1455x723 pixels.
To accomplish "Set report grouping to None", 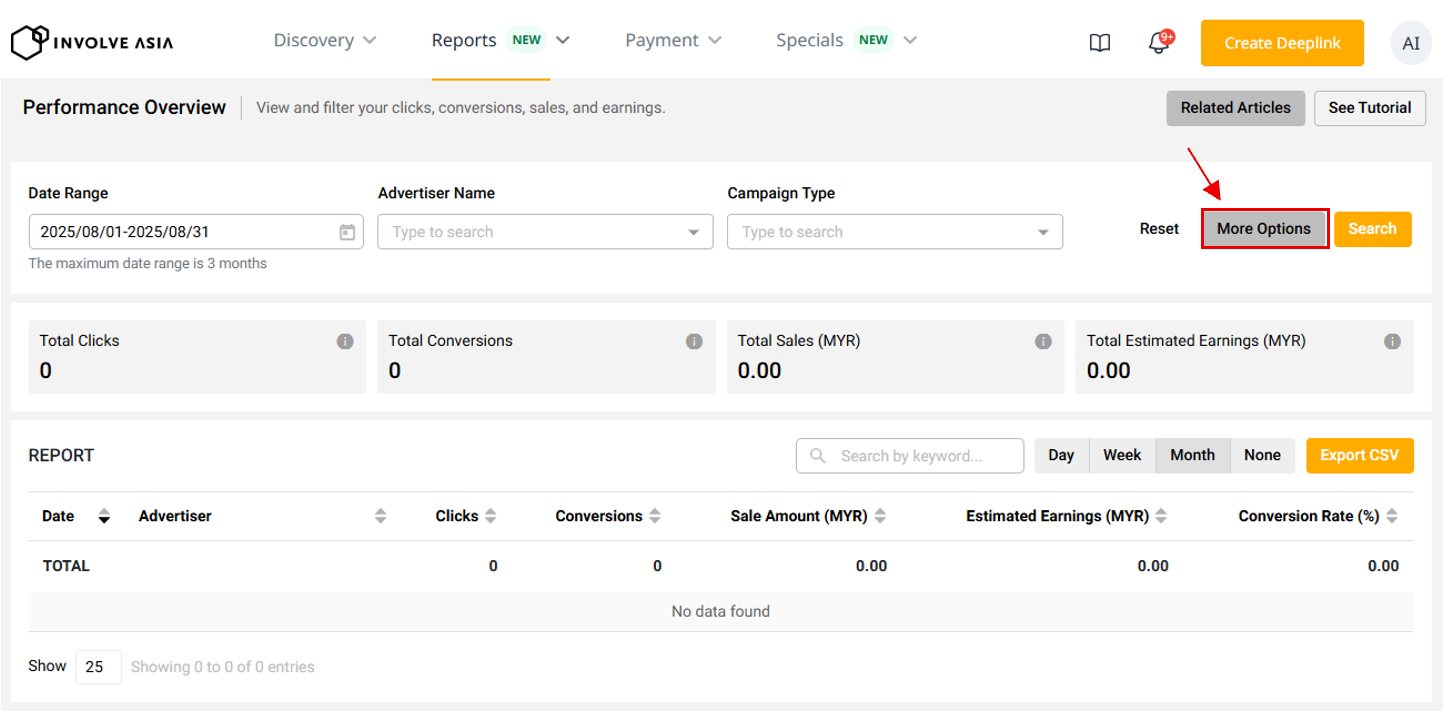I will 1262,456.
